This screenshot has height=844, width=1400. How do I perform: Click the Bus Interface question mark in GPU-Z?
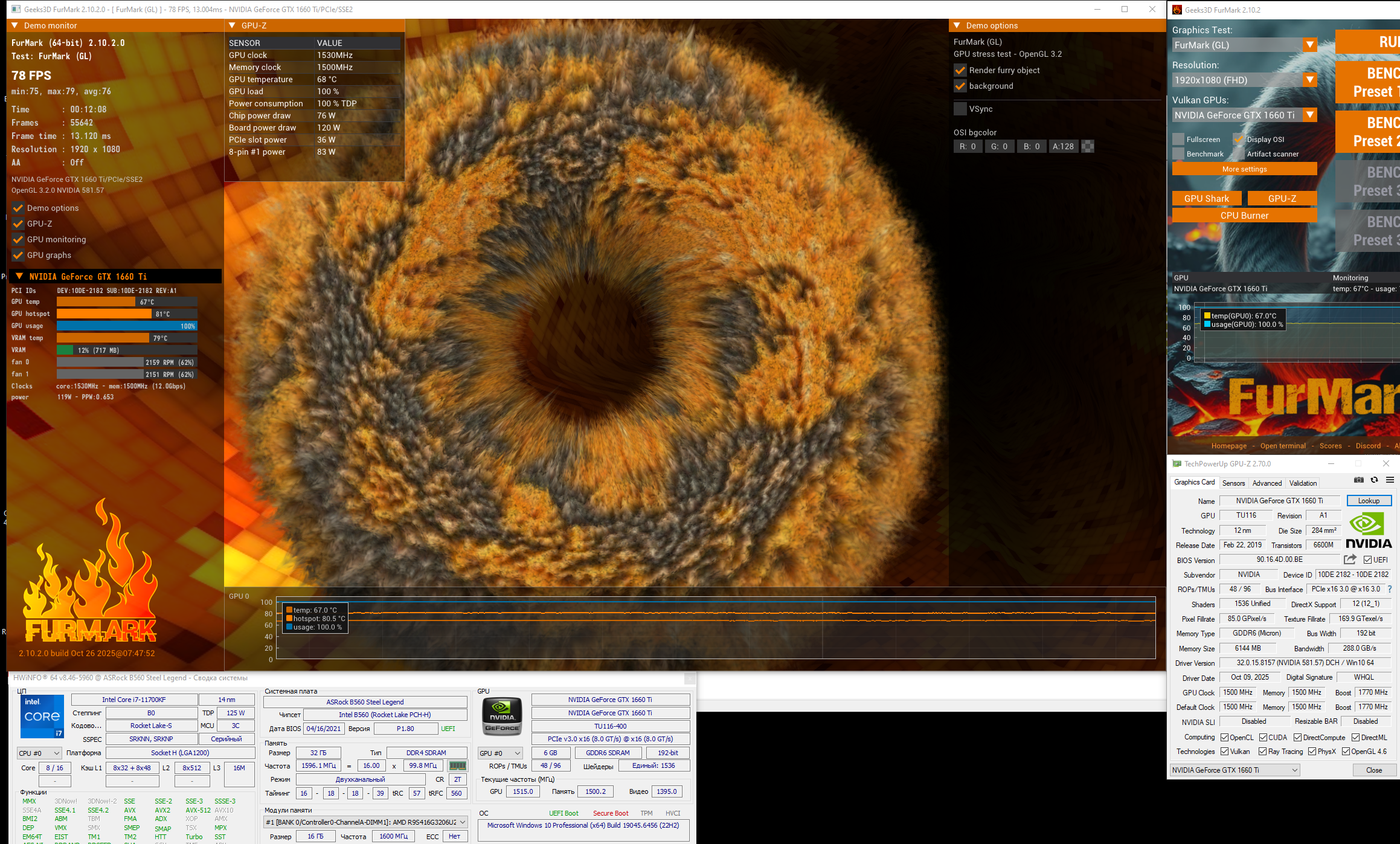[x=1389, y=590]
